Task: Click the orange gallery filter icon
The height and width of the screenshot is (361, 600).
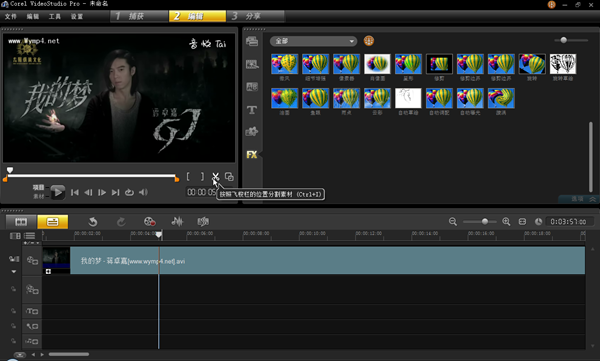Action: coord(368,41)
